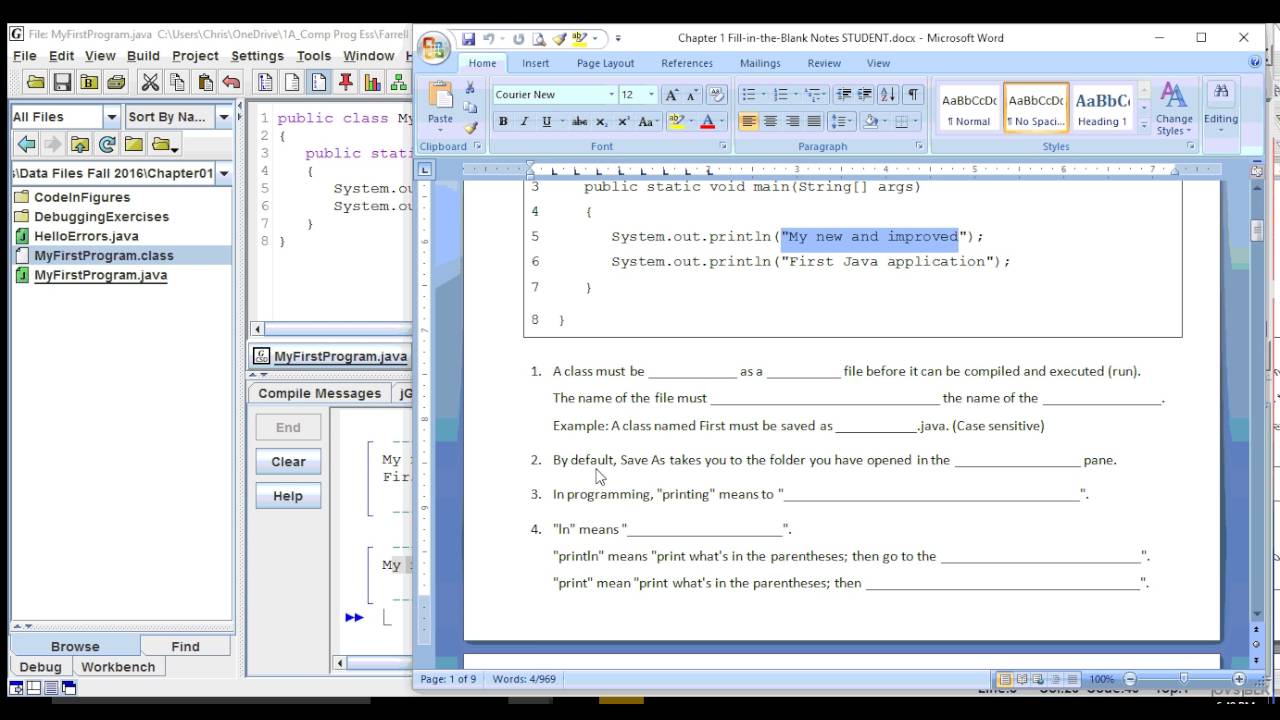Click the Clear button in run panel
The width and height of the screenshot is (1280, 720).
click(288, 461)
